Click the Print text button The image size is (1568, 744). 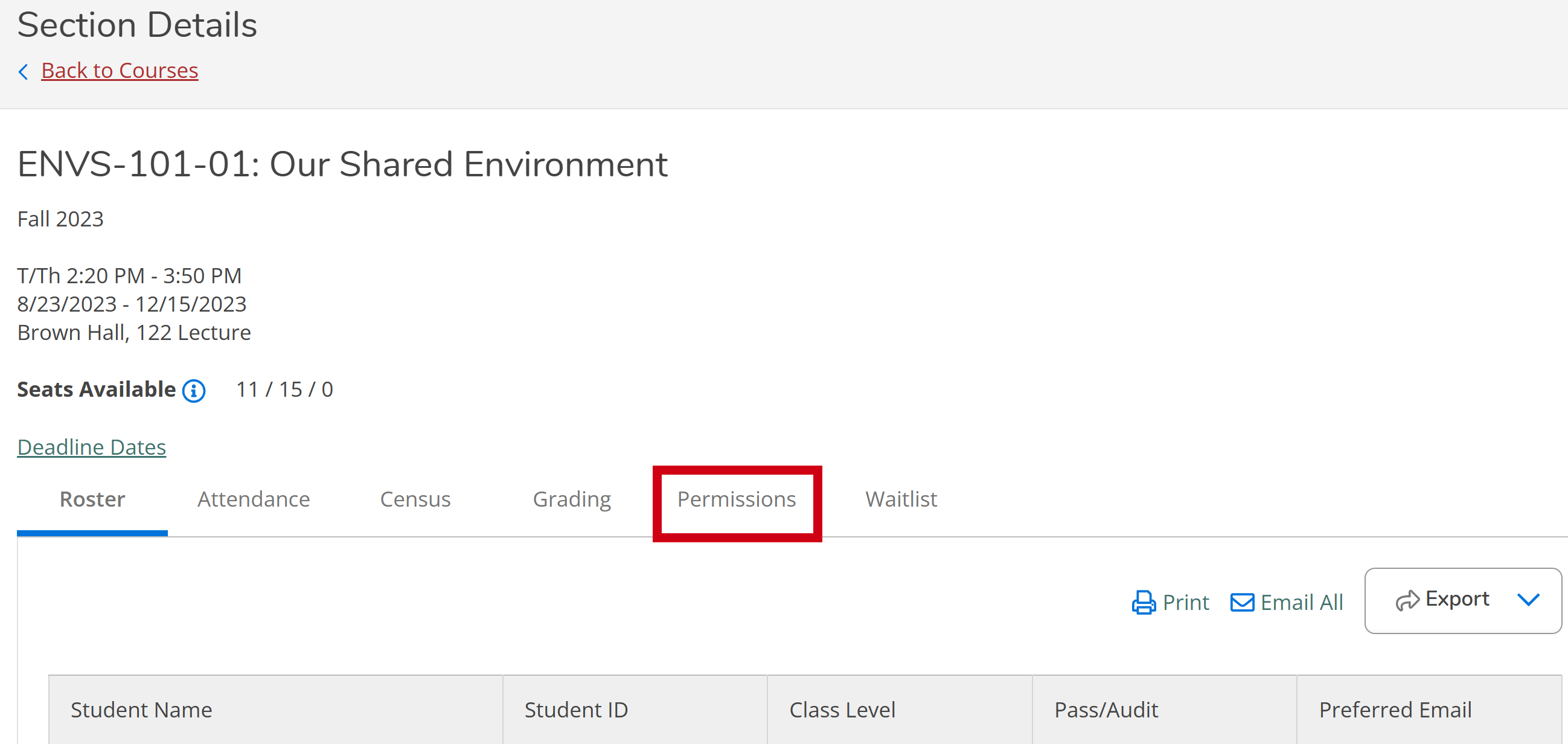click(1185, 602)
